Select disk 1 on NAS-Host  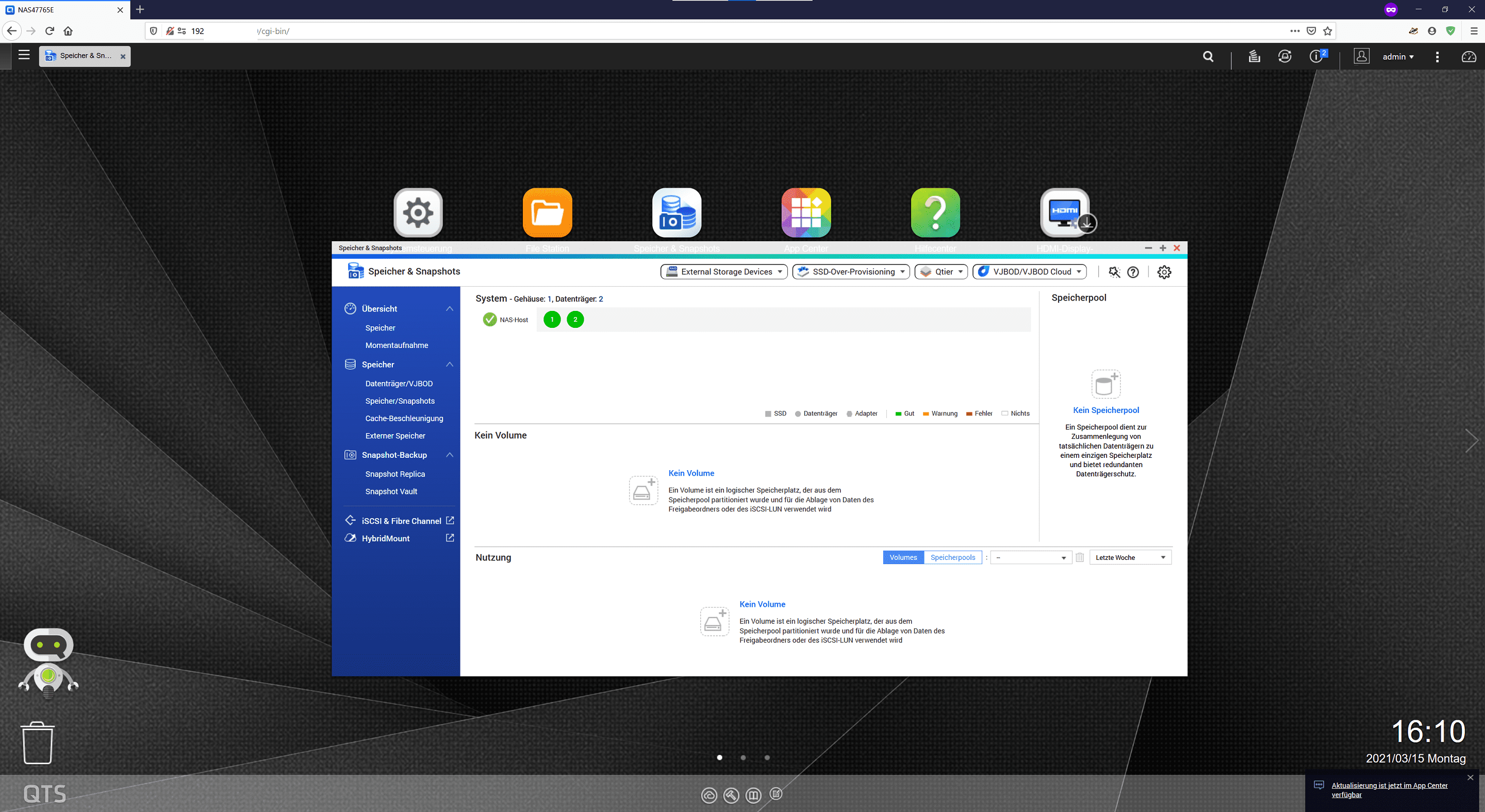tap(552, 319)
